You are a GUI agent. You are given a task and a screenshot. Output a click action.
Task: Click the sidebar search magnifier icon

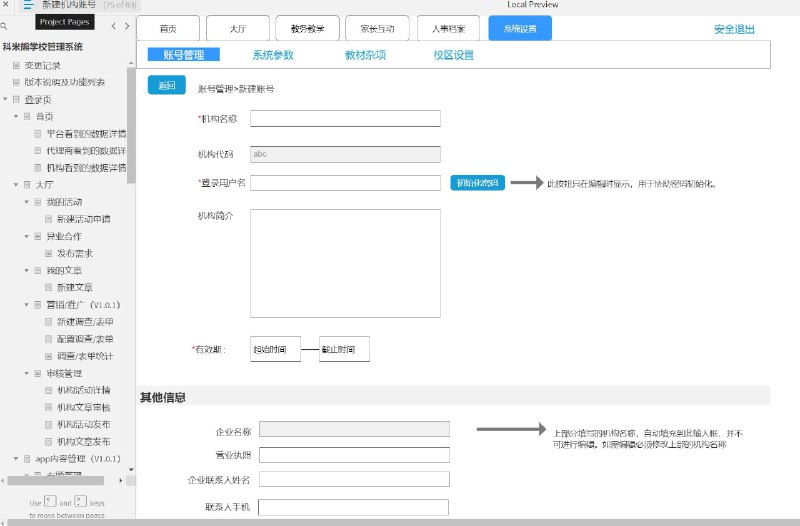click(x=4, y=26)
